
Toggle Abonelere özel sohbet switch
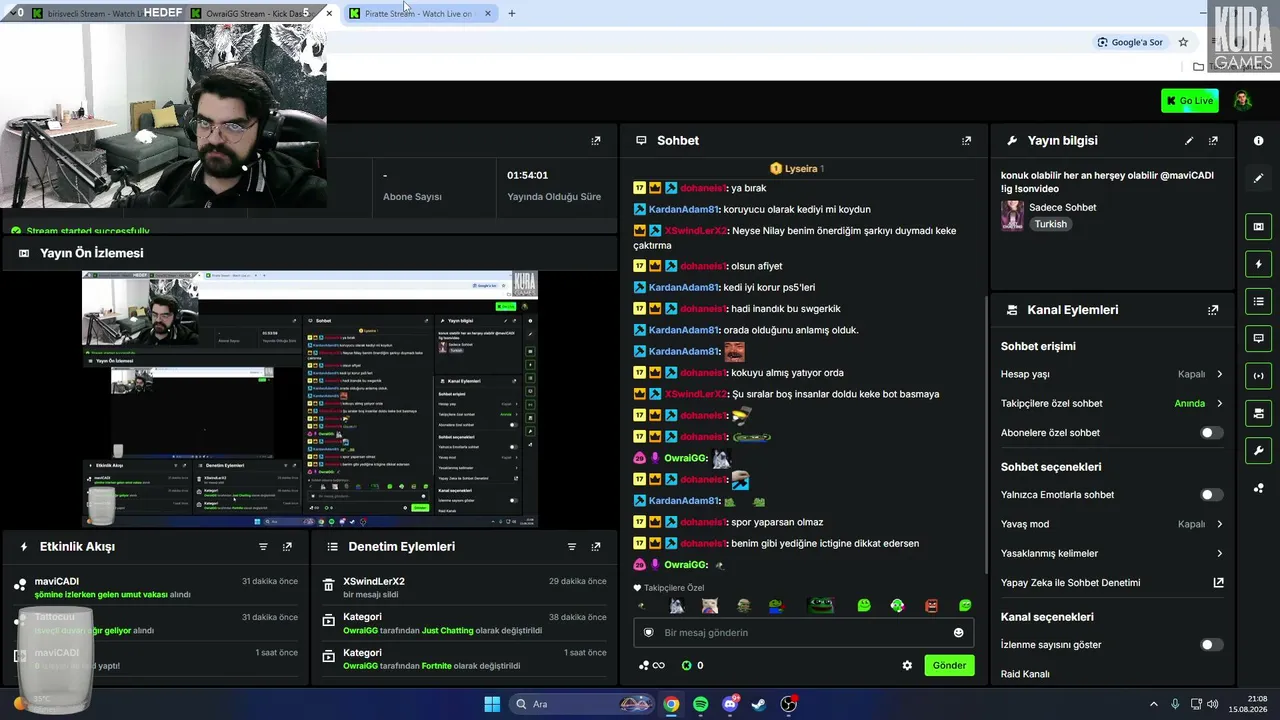1210,433
